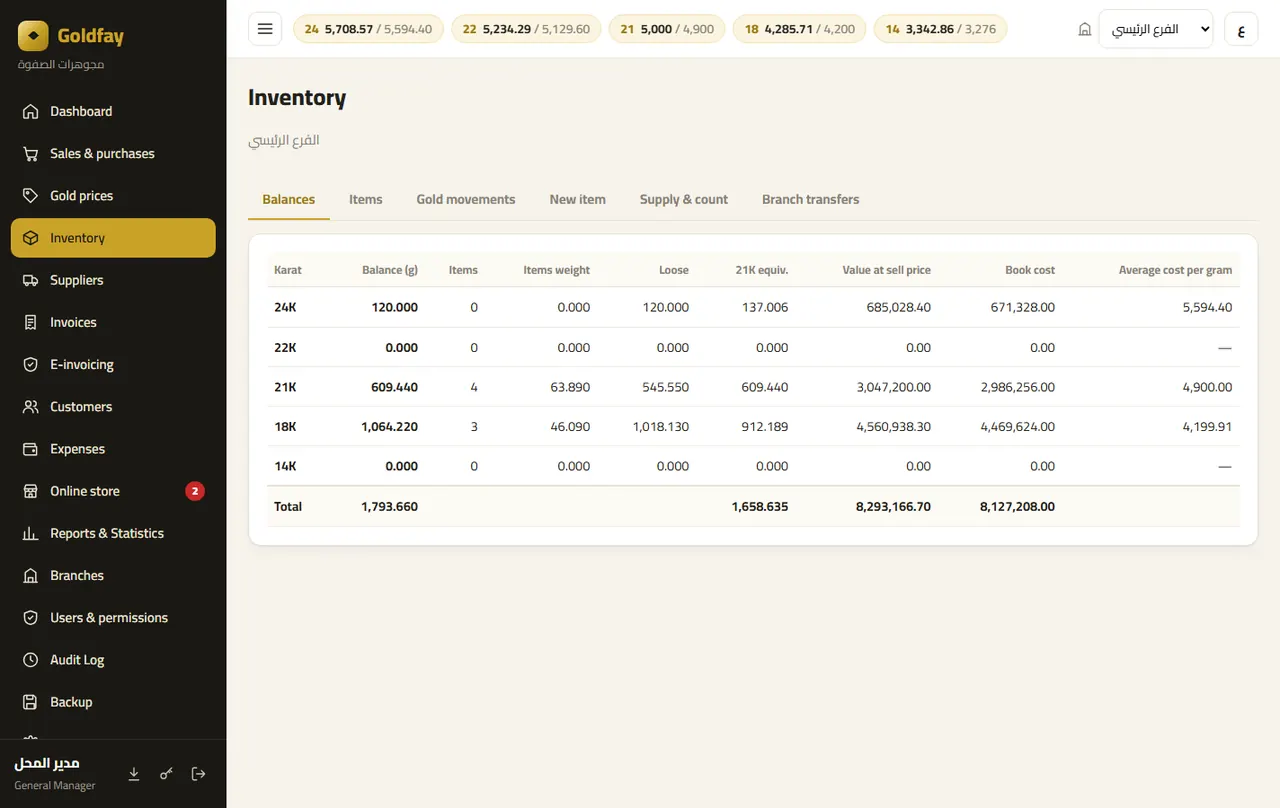This screenshot has width=1280, height=808.
Task: Click the Dashboard home icon
Action: click(31, 111)
